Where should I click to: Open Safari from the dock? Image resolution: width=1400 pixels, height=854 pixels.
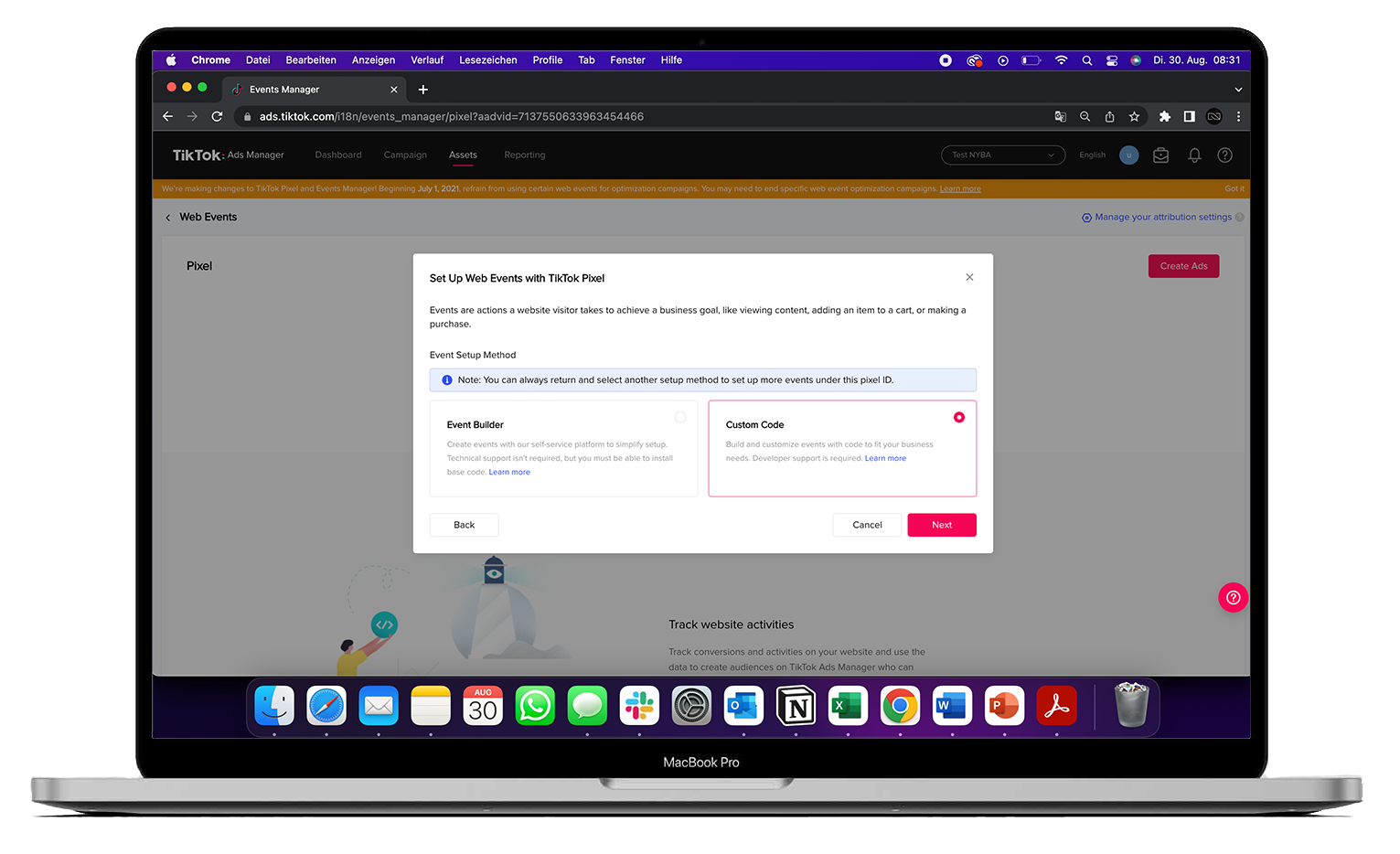tap(326, 706)
